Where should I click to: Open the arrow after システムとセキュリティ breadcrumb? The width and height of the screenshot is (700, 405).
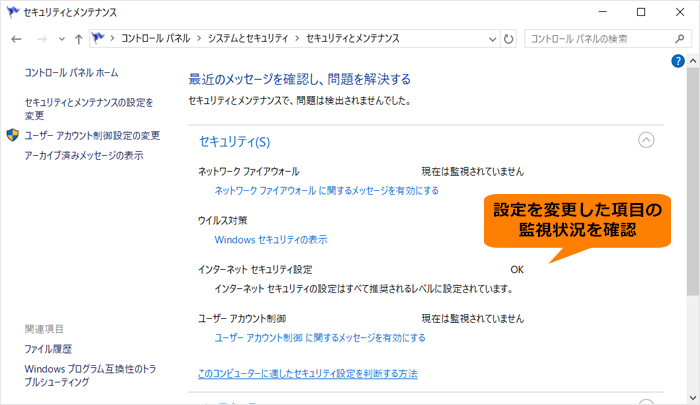297,38
